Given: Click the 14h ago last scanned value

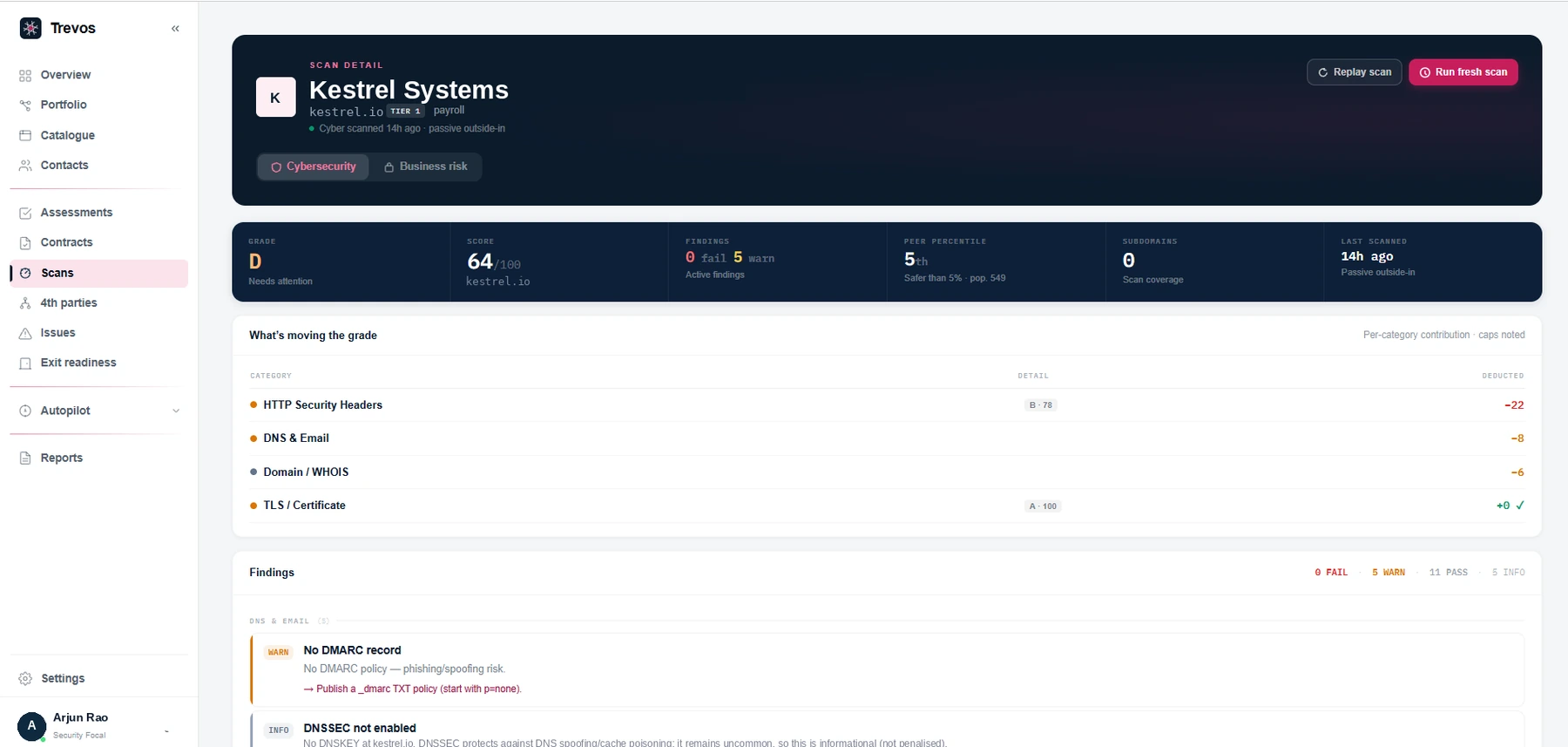Looking at the screenshot, I should [1367, 256].
